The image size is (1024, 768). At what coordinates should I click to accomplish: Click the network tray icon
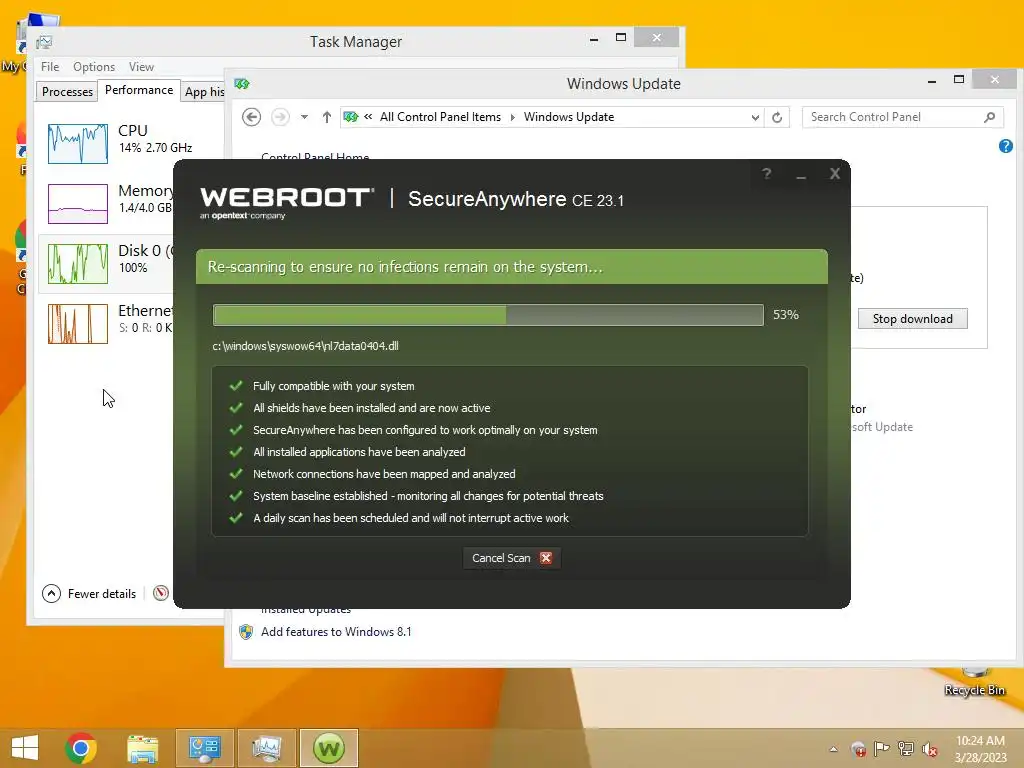pyautogui.click(x=906, y=749)
